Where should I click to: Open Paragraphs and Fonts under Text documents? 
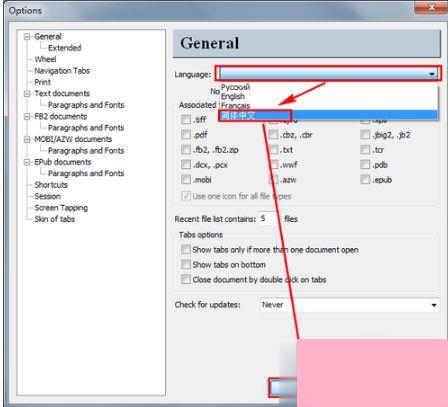pos(86,105)
